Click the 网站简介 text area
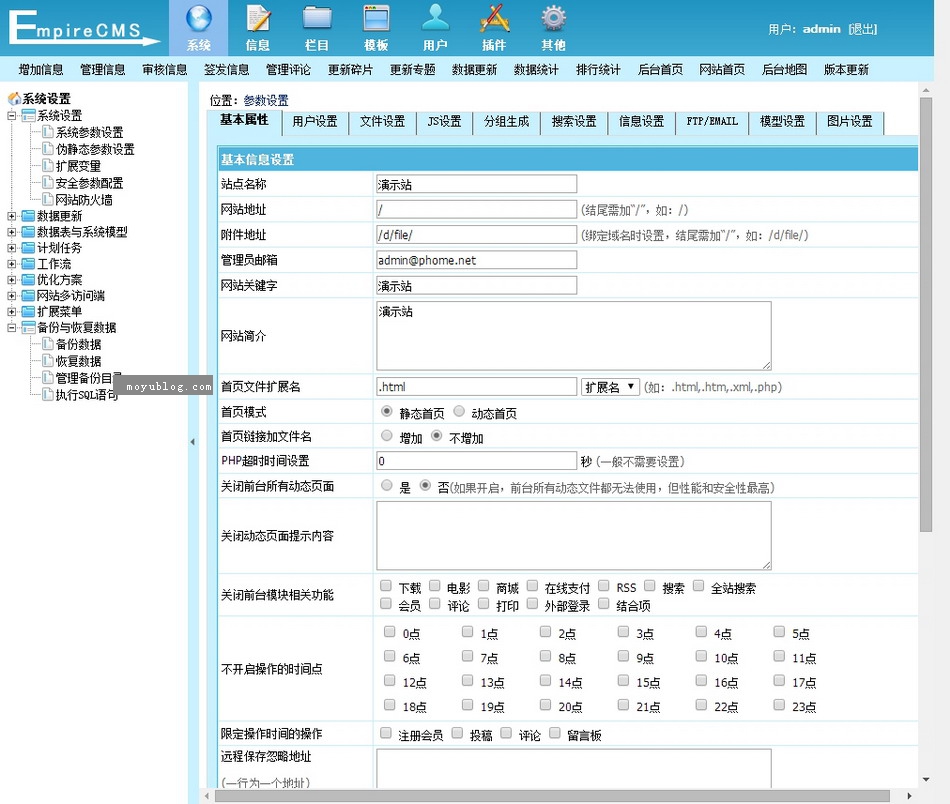Image resolution: width=950 pixels, height=804 pixels. [x=574, y=336]
